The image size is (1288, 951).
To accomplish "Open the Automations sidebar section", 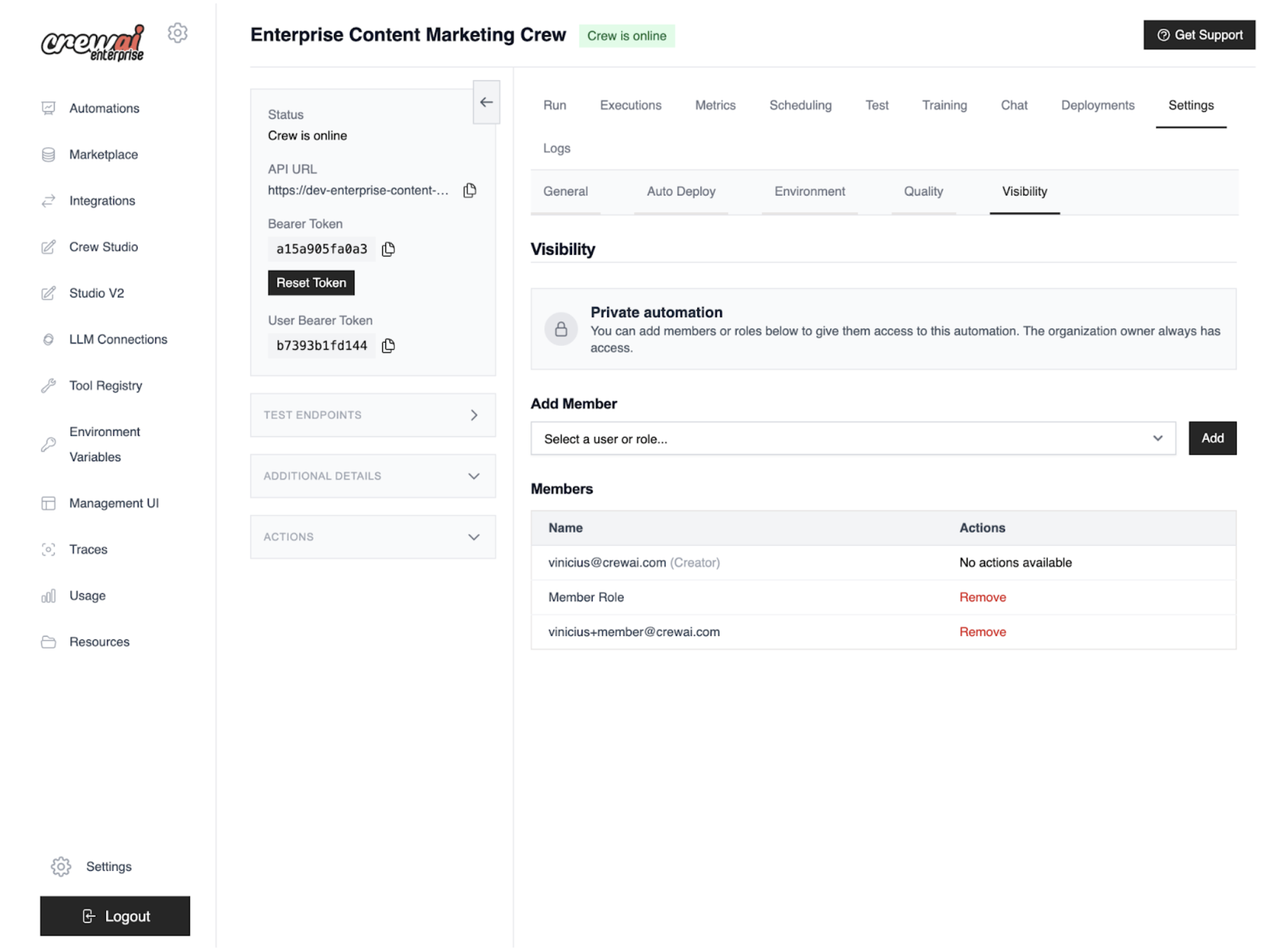I will (104, 108).
